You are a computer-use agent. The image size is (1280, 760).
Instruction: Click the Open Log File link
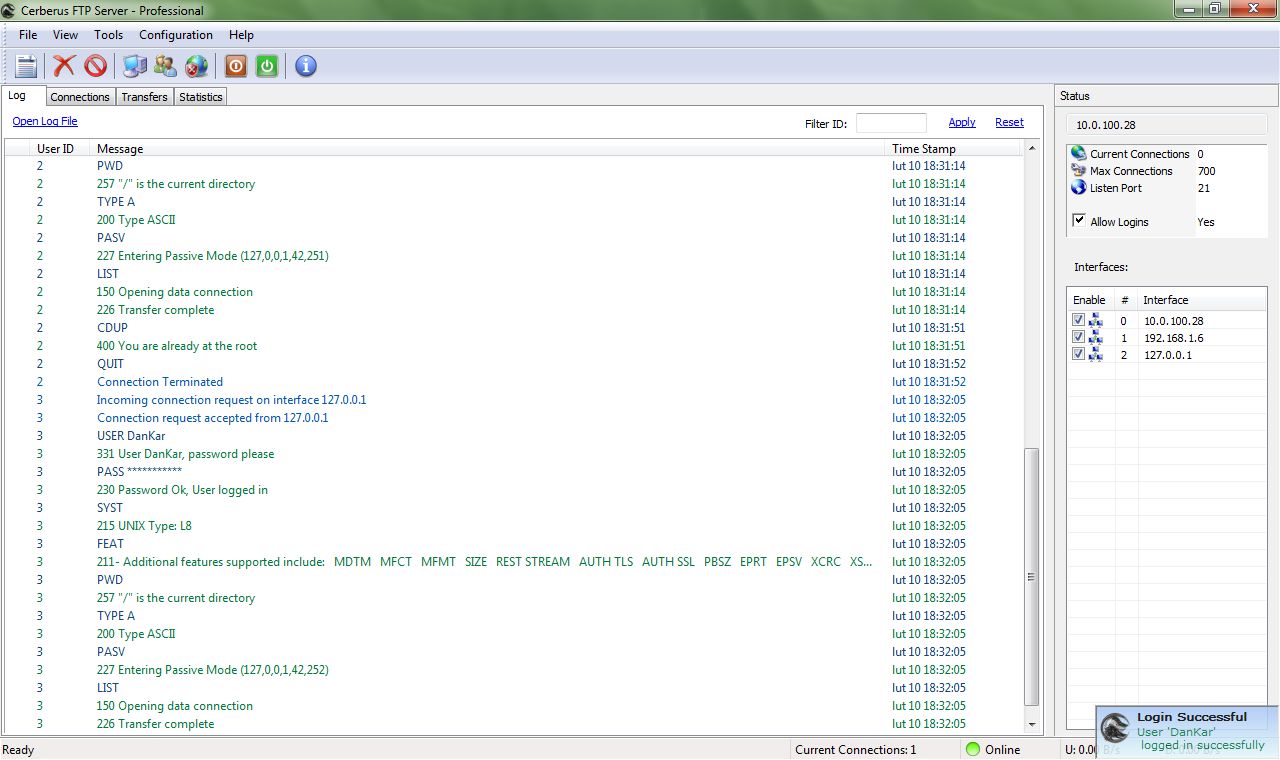[45, 121]
